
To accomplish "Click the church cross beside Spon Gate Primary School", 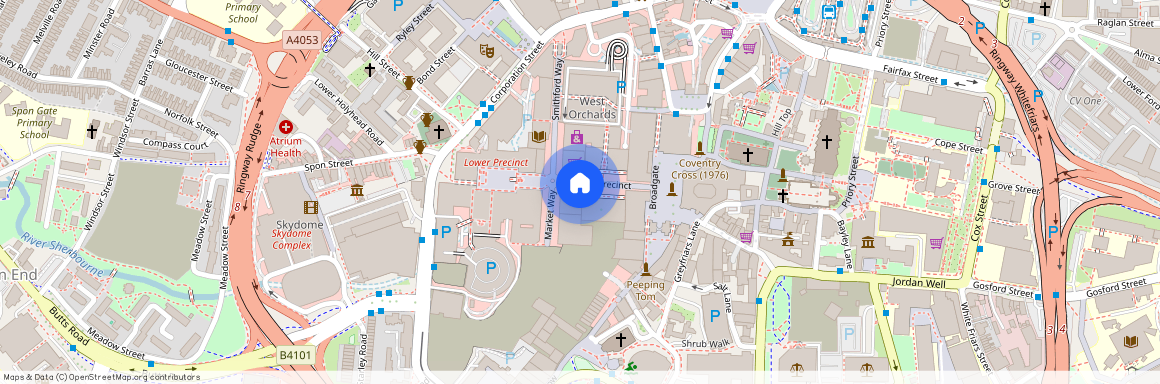I will click(92, 132).
